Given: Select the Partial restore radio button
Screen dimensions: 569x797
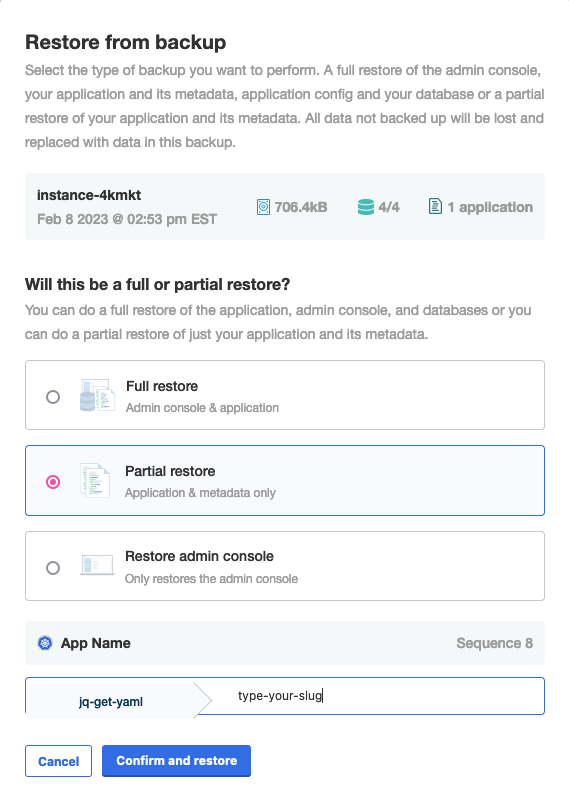Looking at the screenshot, I should (53, 482).
